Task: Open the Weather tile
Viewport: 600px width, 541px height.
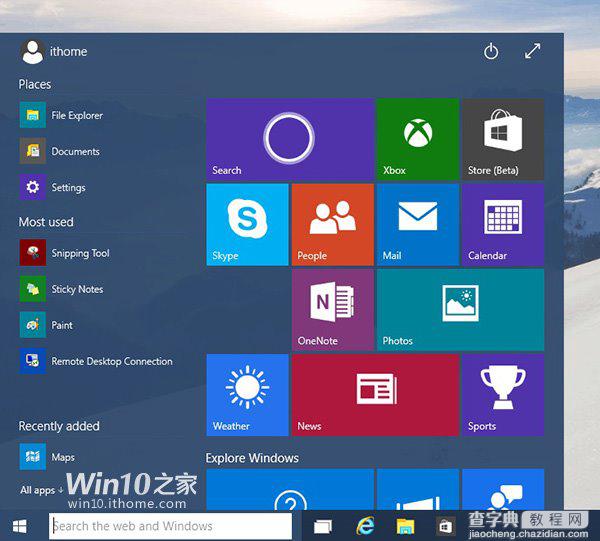Action: 247,395
